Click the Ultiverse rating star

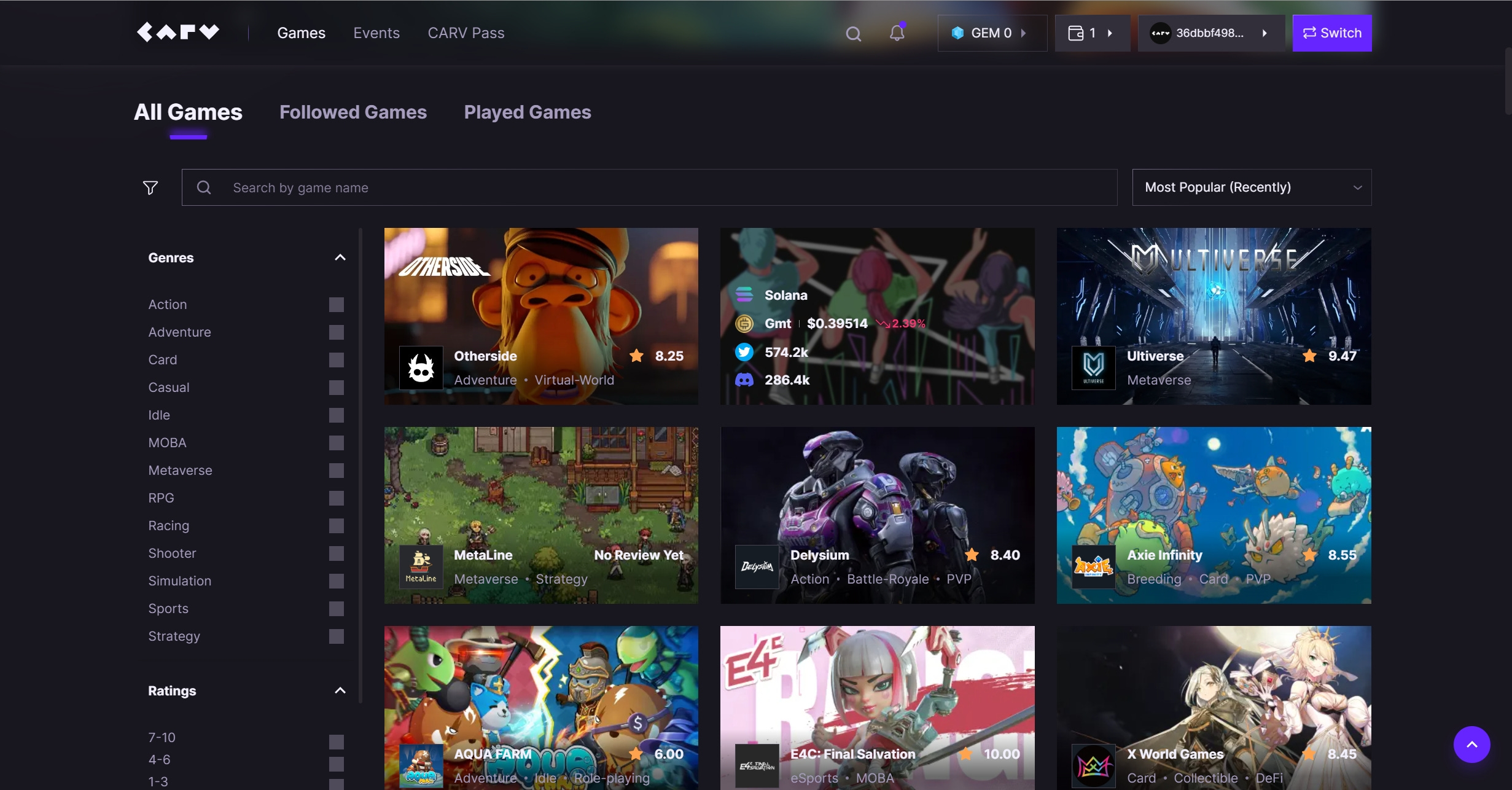pos(1309,355)
